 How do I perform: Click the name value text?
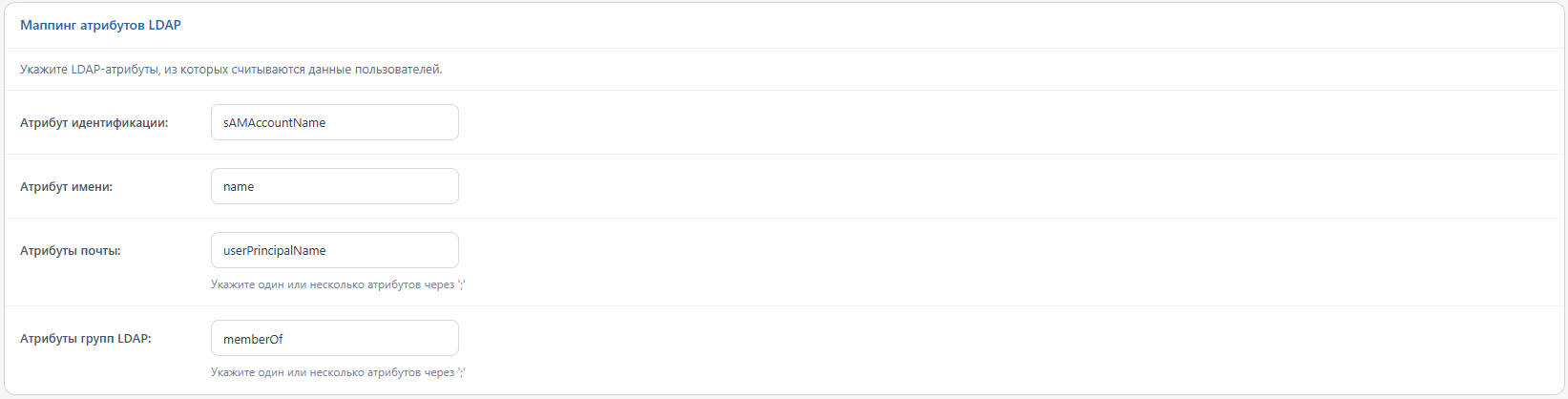(x=239, y=186)
